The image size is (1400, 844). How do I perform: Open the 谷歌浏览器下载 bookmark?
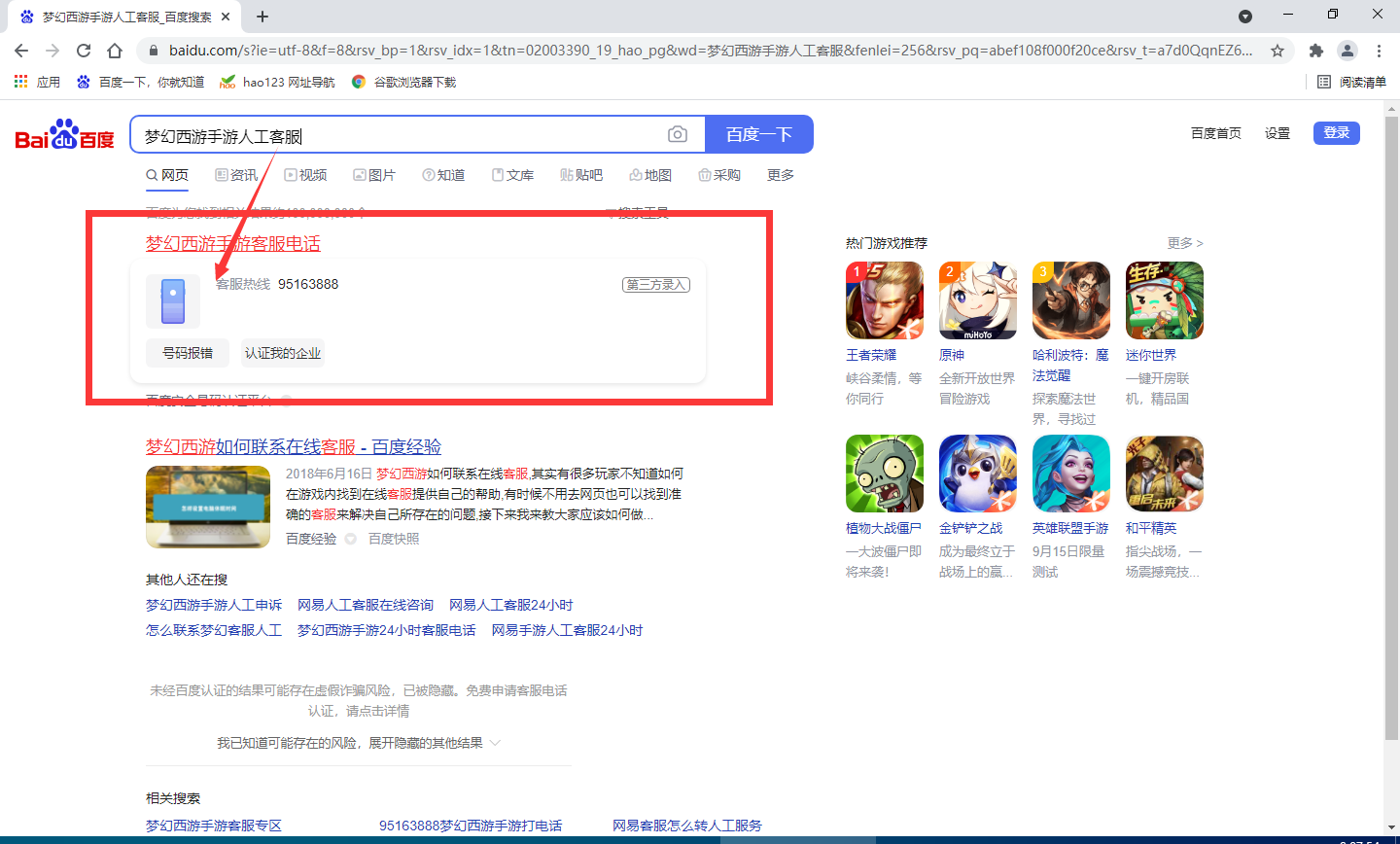403,82
